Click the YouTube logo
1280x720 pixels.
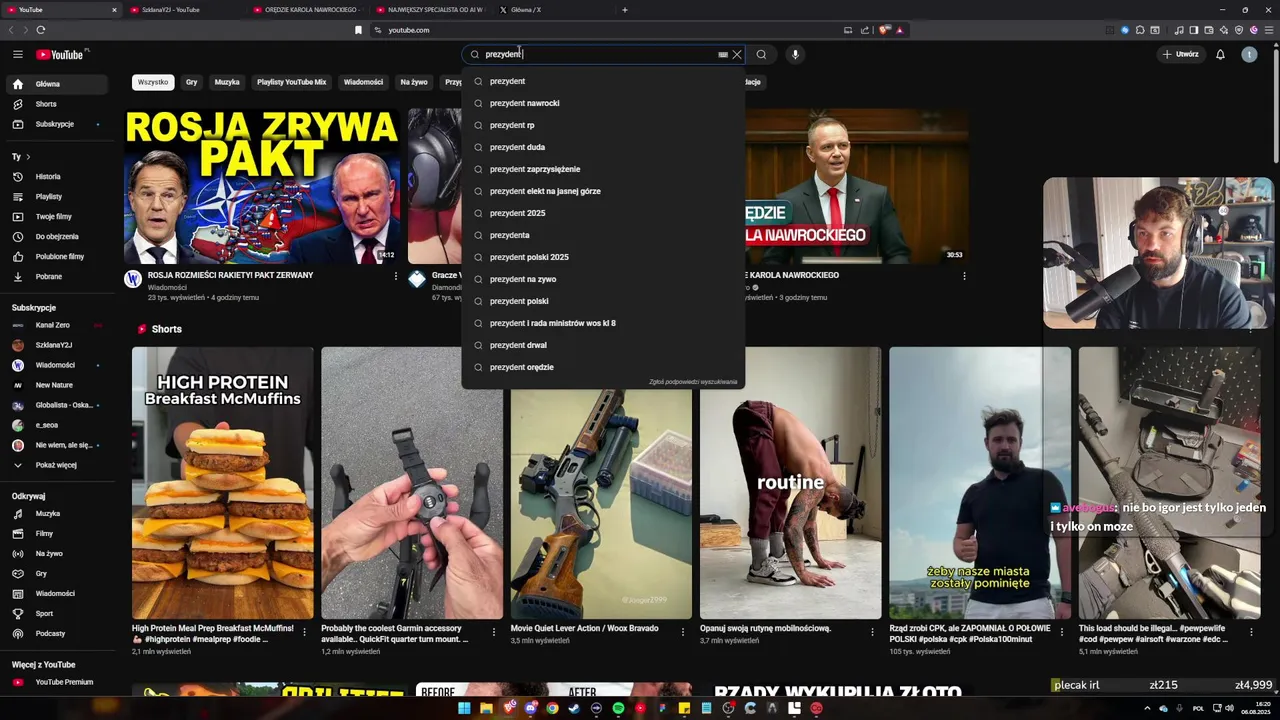click(62, 54)
